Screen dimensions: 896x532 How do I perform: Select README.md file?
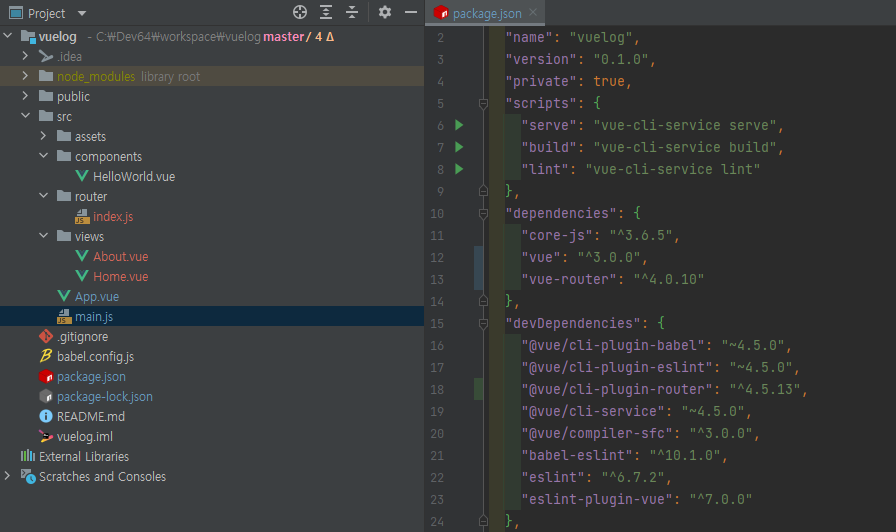click(x=91, y=417)
